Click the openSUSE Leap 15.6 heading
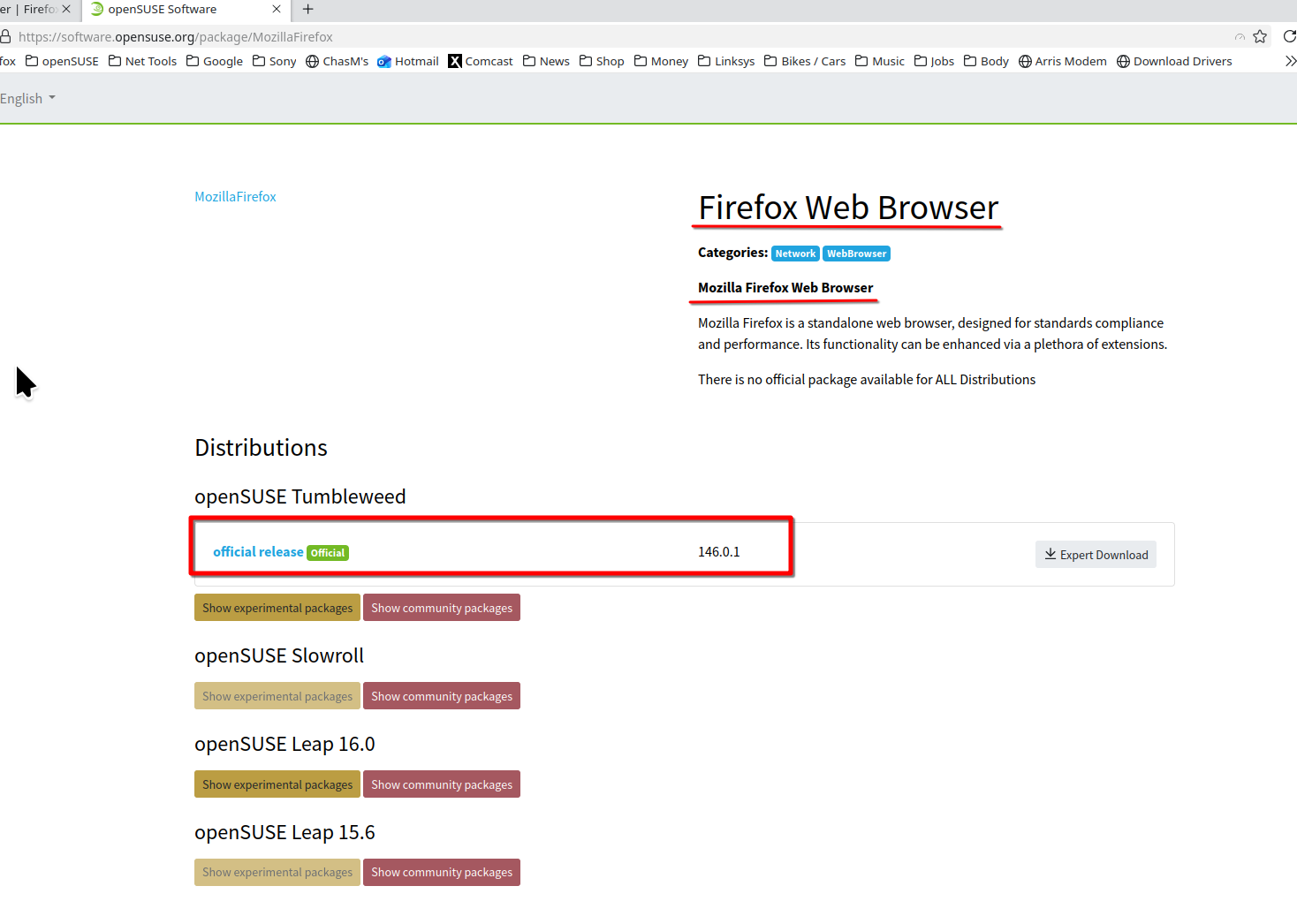 pos(284,832)
